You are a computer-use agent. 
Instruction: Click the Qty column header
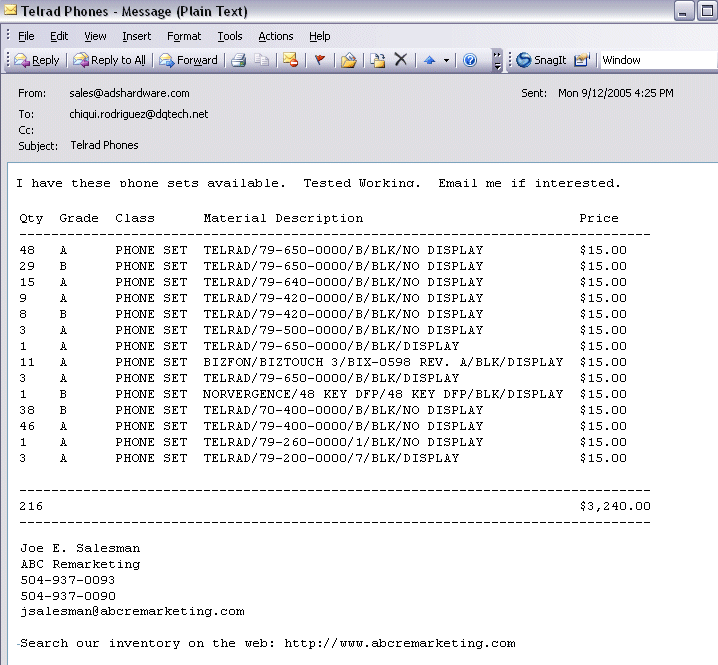[x=31, y=218]
